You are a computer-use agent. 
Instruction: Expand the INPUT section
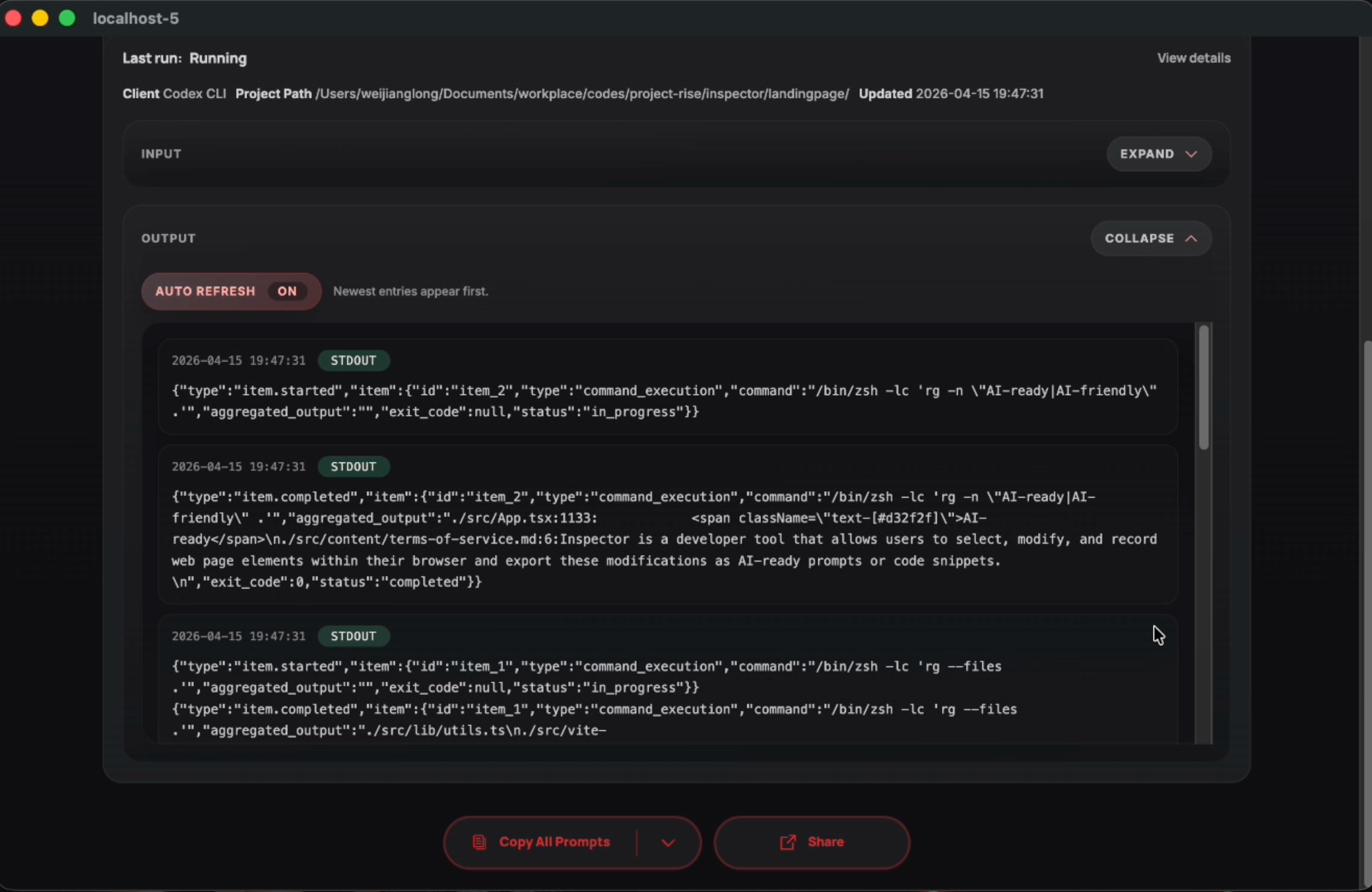(1159, 154)
